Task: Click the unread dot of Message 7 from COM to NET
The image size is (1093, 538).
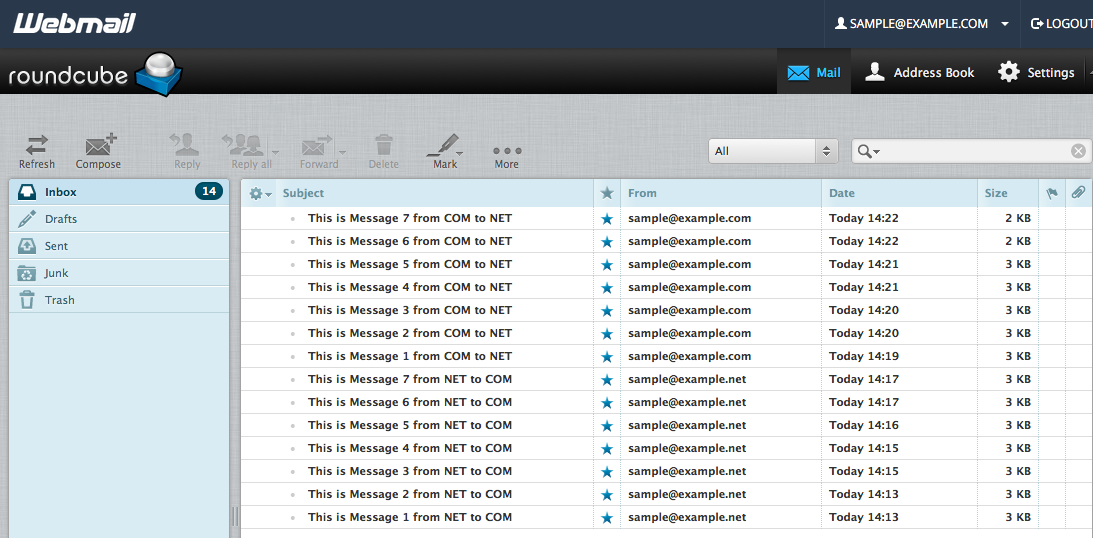Action: [293, 219]
